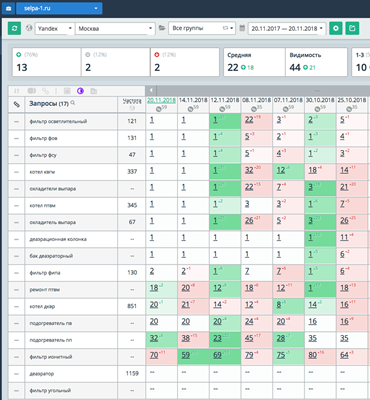Click the gray unchanged icon in the 12% card

88,55
